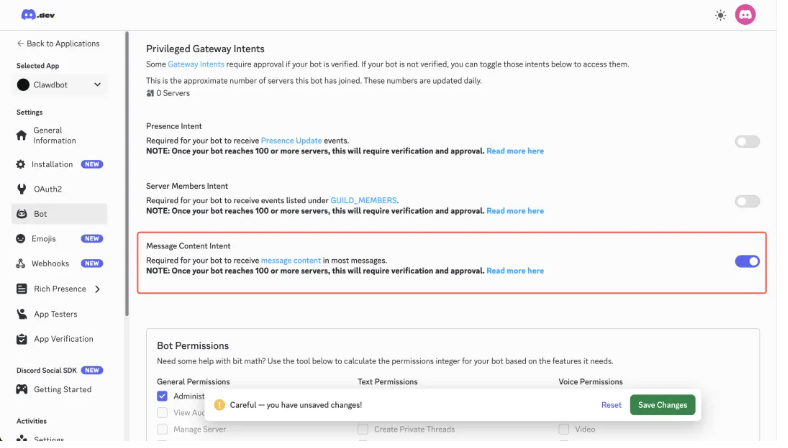The height and width of the screenshot is (448, 788).
Task: Enable the Server Members Intent toggle
Action: pos(747,201)
